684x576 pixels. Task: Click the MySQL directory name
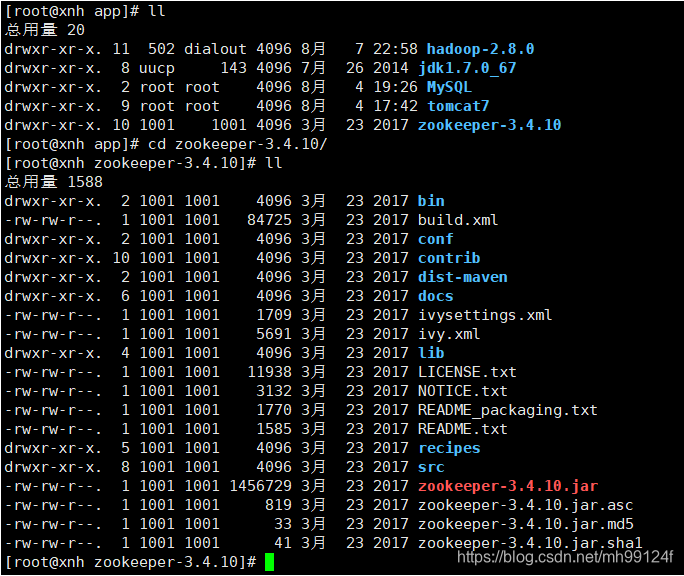pyautogui.click(x=449, y=87)
